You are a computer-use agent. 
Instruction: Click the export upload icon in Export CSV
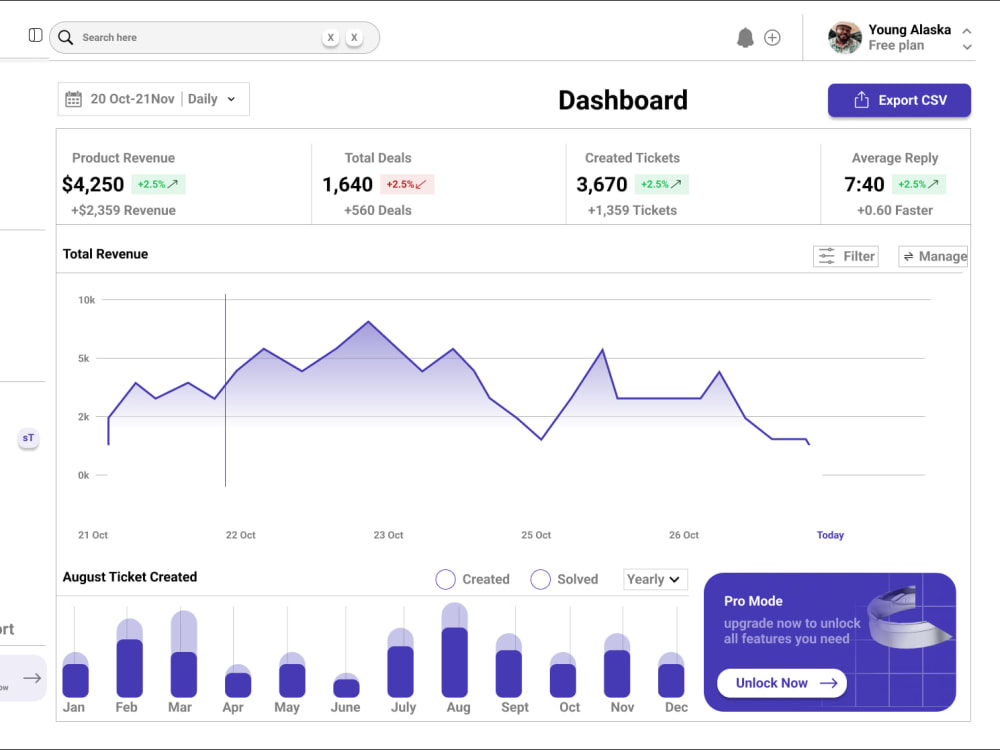[x=862, y=99]
